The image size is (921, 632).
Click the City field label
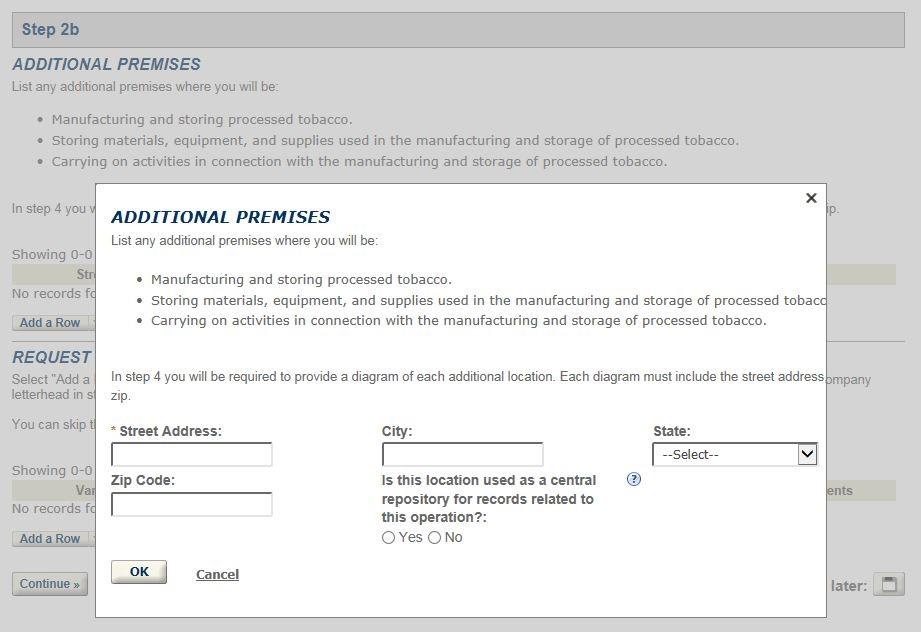pyautogui.click(x=397, y=431)
